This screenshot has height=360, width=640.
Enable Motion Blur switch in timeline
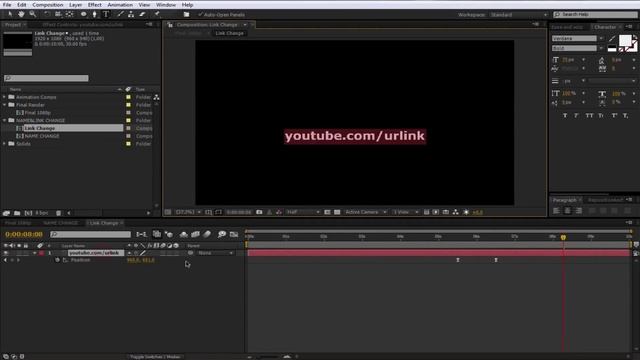(207, 234)
